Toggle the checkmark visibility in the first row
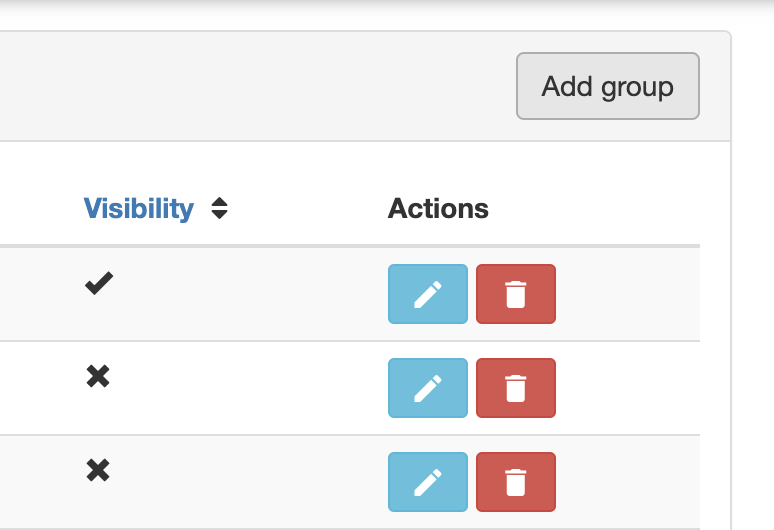 [98, 284]
